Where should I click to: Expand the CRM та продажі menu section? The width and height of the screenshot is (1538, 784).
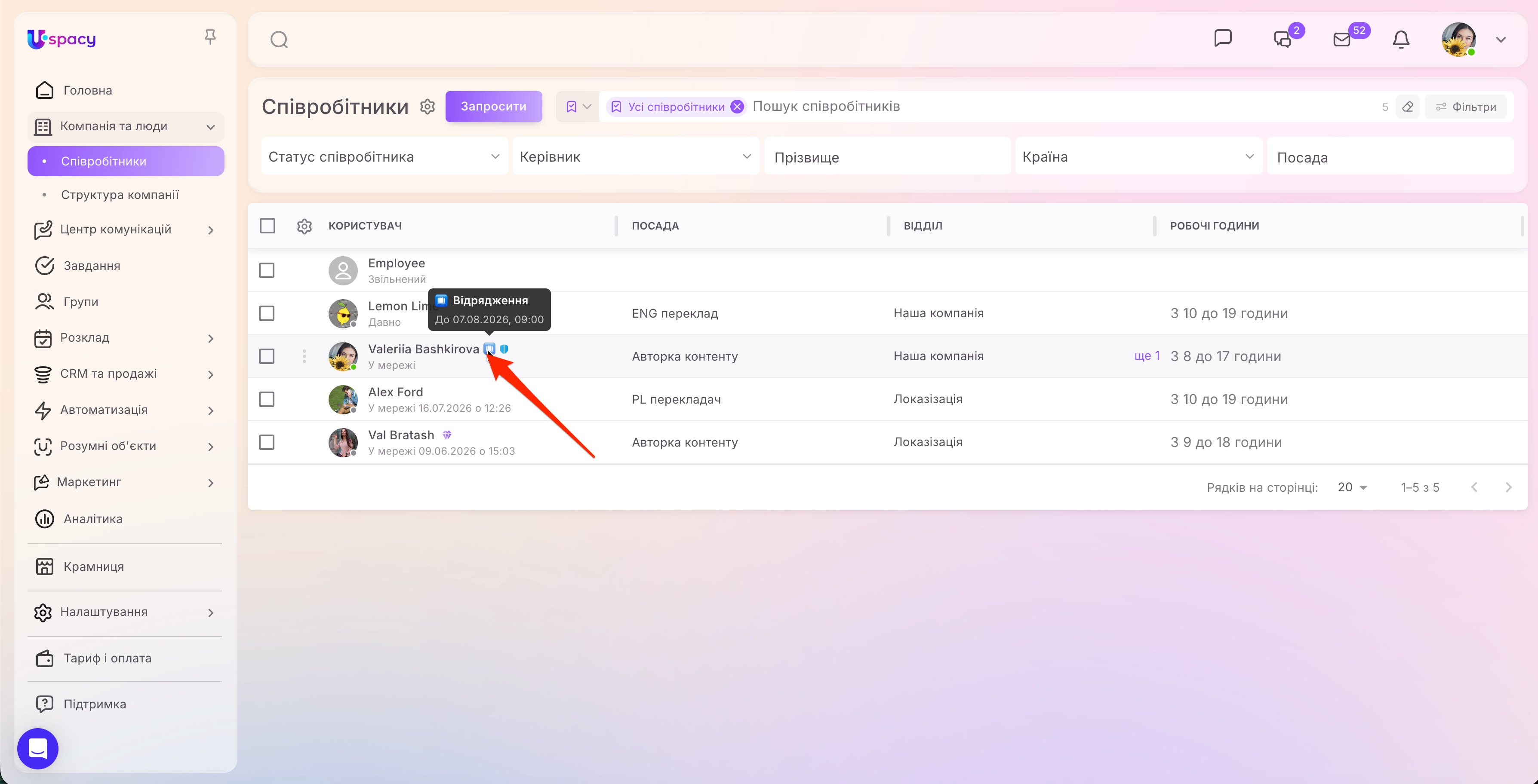tap(126, 374)
